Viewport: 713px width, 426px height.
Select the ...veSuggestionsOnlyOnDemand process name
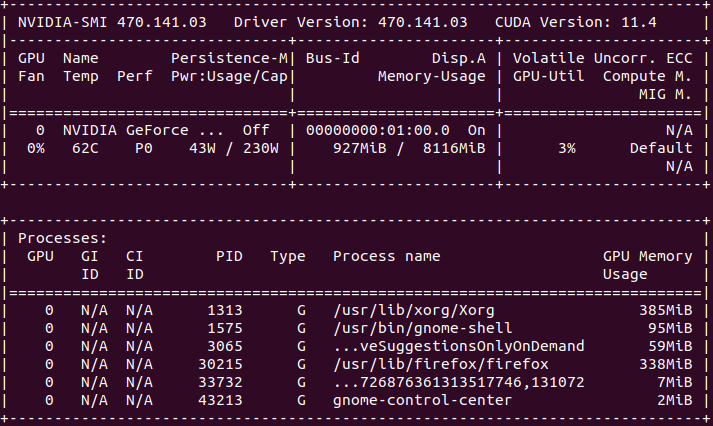[458, 346]
